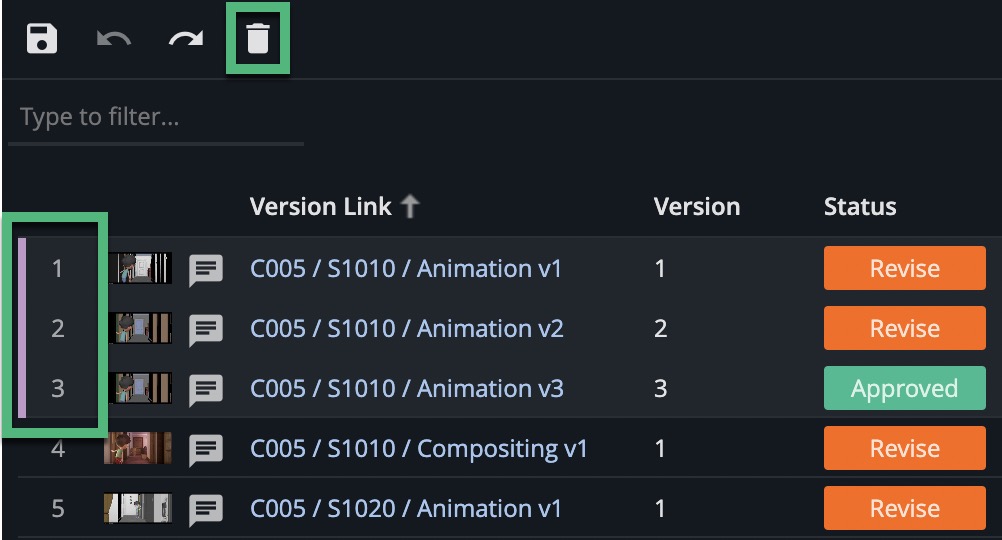Open the Approved status on Animation v3
Viewport: 1002px width, 540px height.
tap(904, 388)
